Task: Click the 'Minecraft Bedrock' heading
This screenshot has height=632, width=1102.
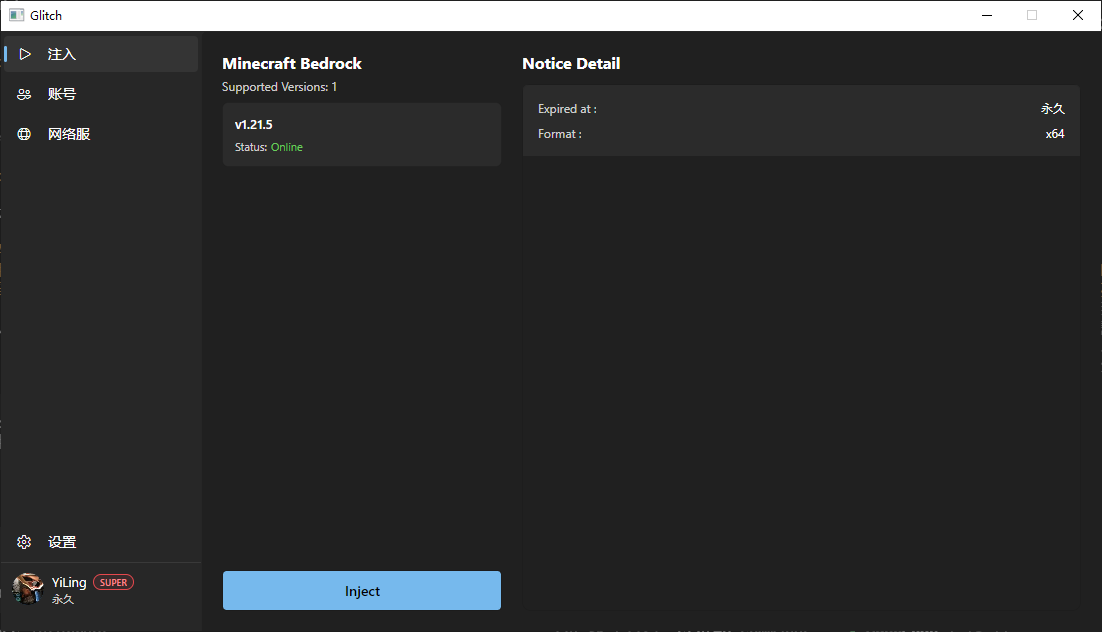Action: tap(292, 63)
